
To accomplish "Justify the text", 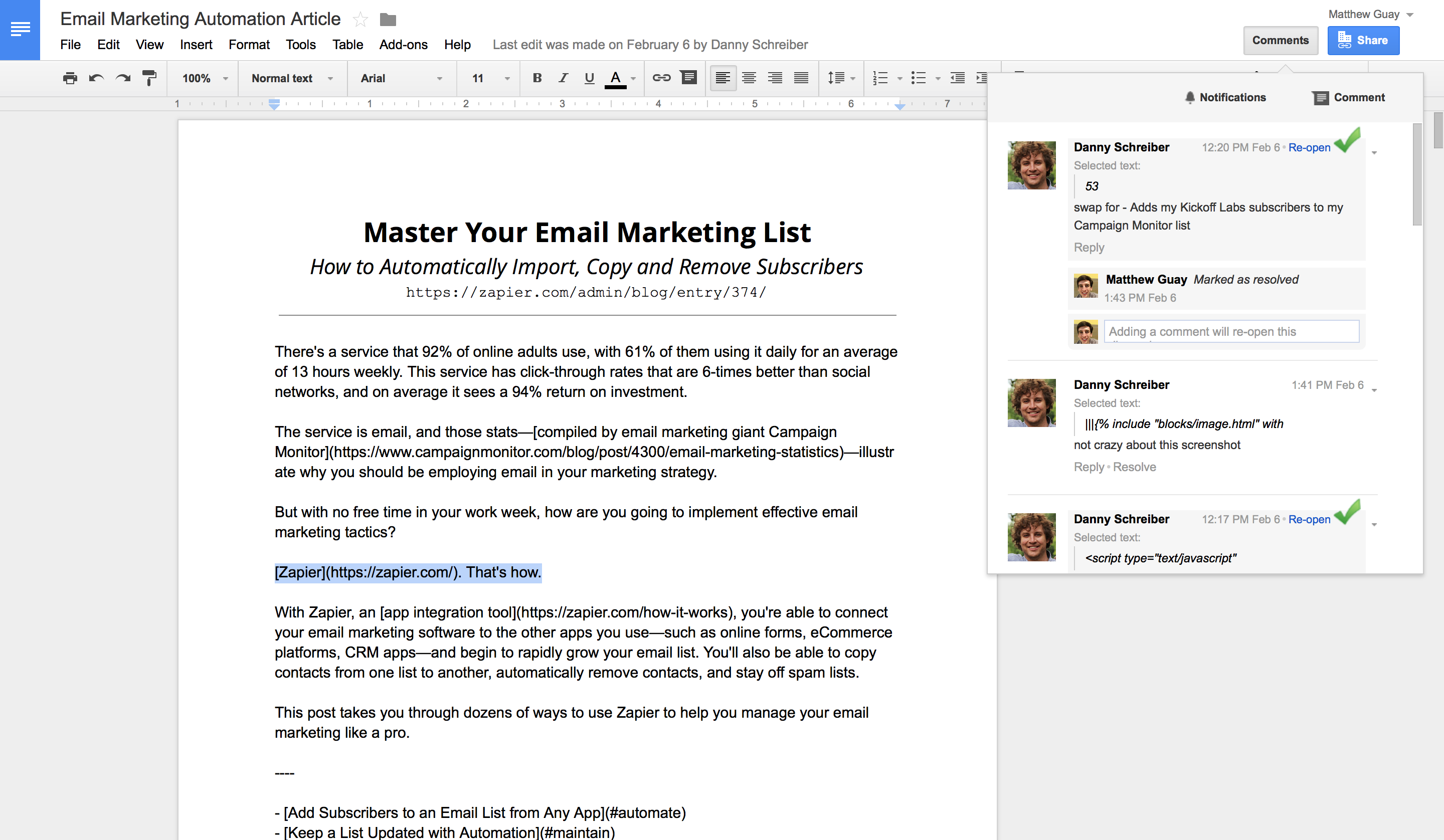I will (801, 78).
